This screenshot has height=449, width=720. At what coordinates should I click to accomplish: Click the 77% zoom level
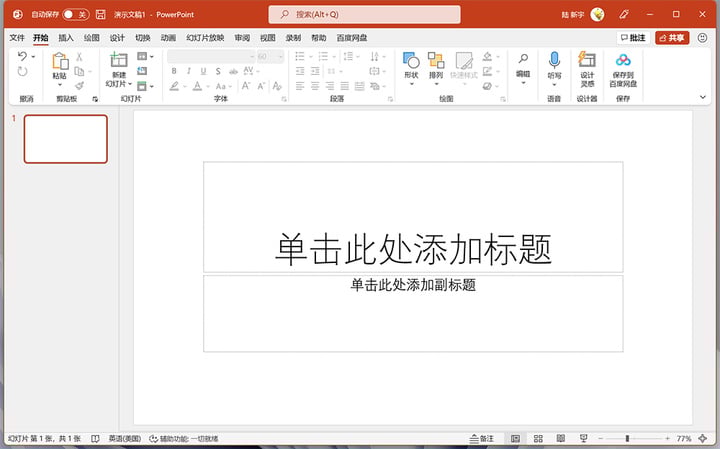(684, 438)
